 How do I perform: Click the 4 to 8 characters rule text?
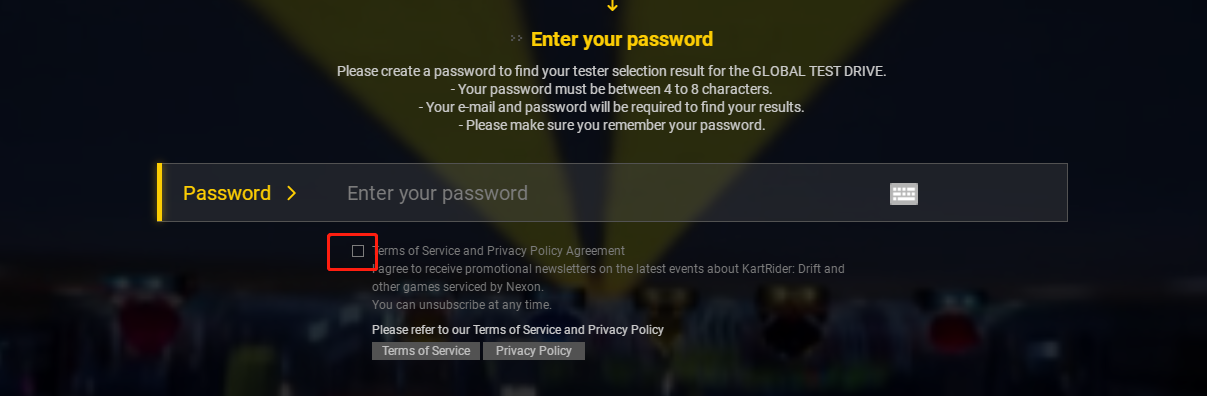tap(611, 89)
